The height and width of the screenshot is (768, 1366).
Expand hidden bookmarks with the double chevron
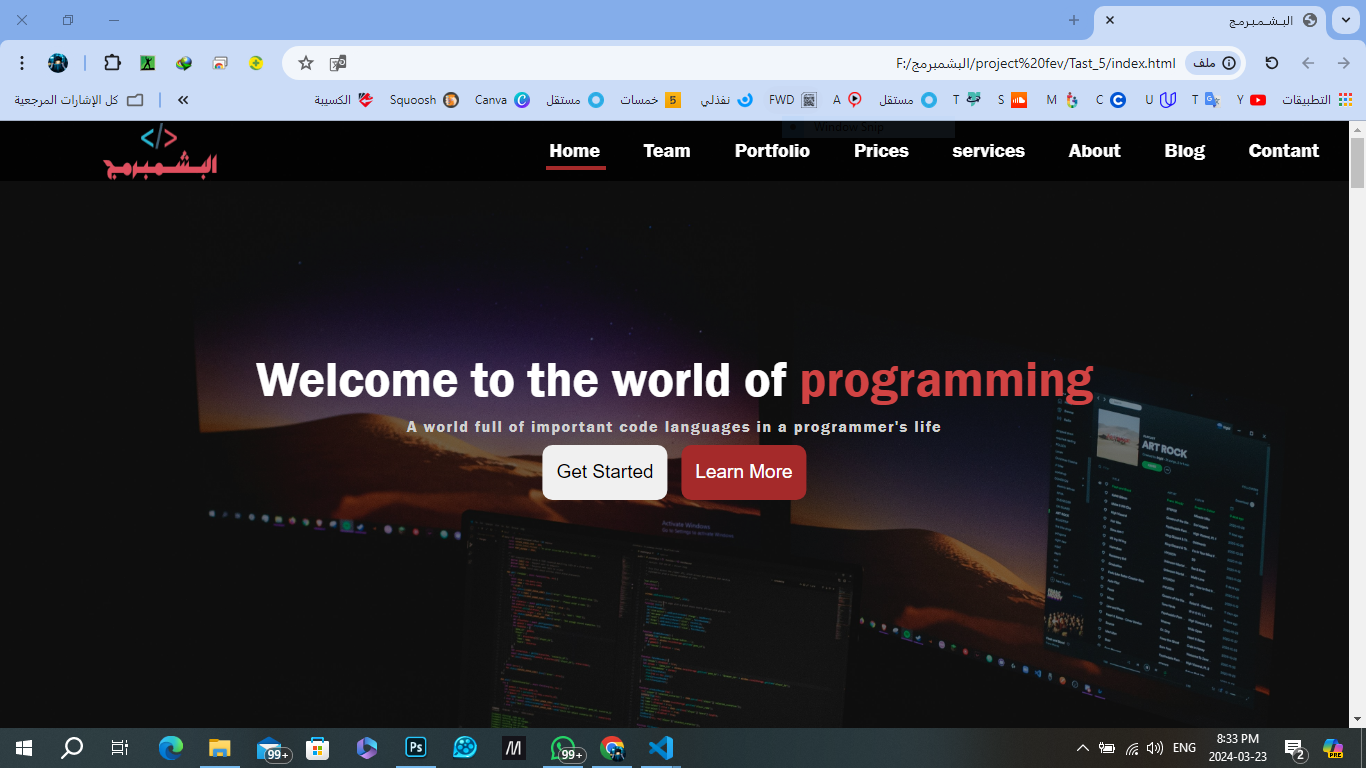tap(183, 100)
